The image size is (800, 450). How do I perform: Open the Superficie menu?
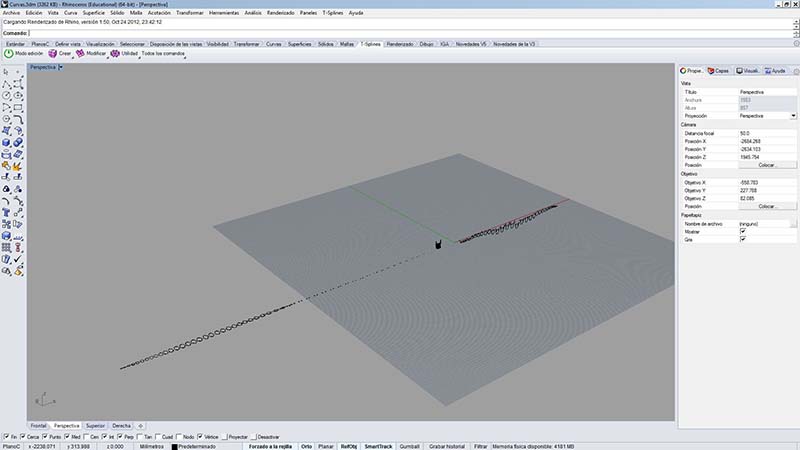93,13
